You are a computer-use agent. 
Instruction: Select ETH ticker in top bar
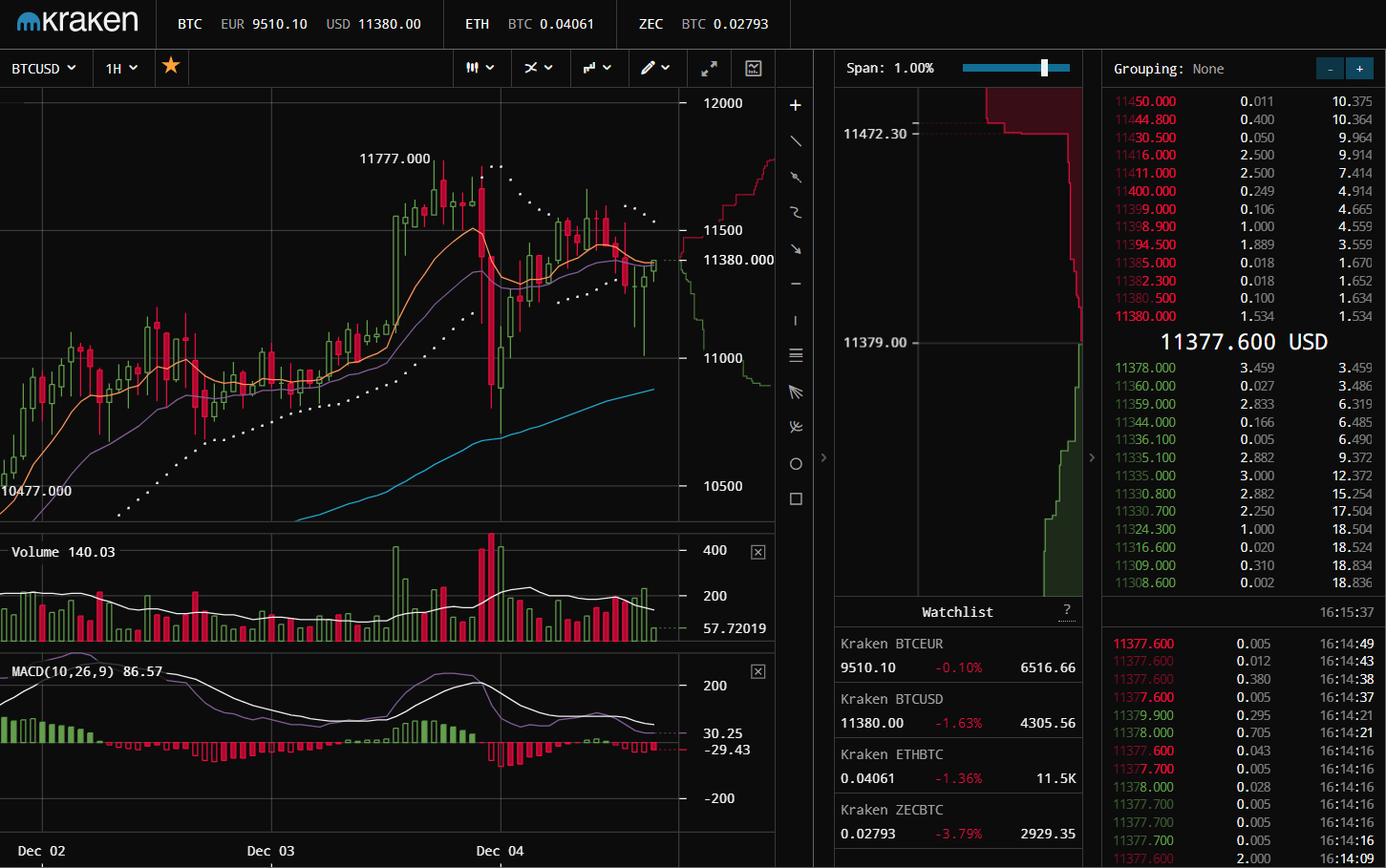click(x=477, y=24)
